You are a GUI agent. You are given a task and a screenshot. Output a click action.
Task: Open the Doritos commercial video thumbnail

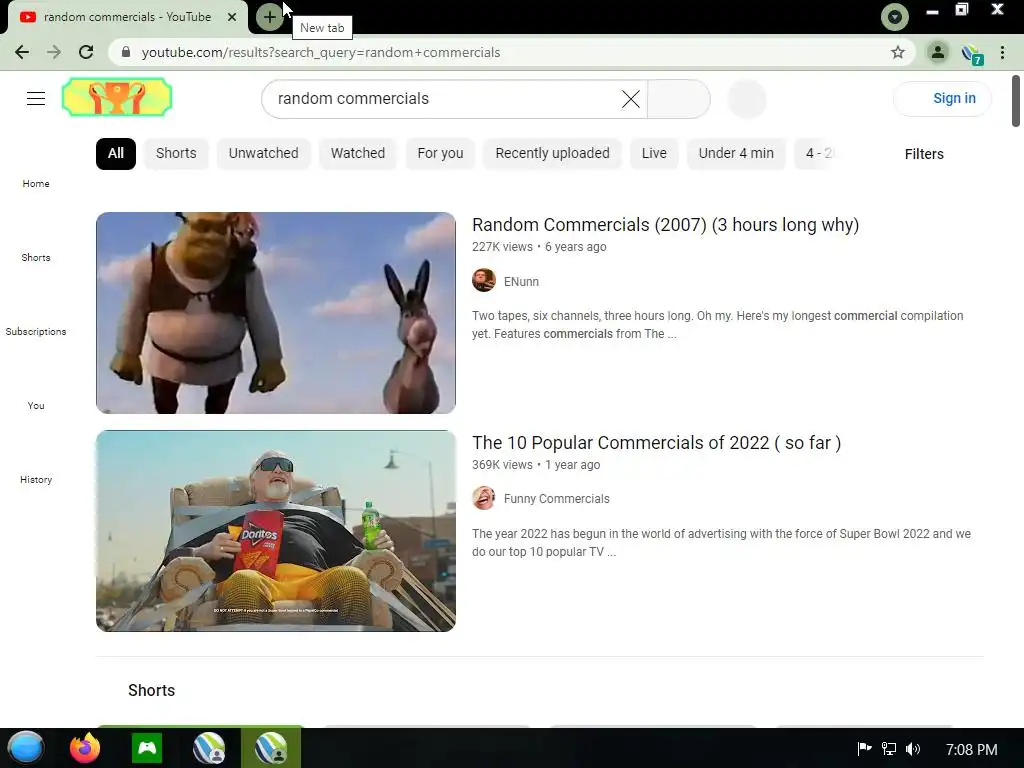click(276, 531)
